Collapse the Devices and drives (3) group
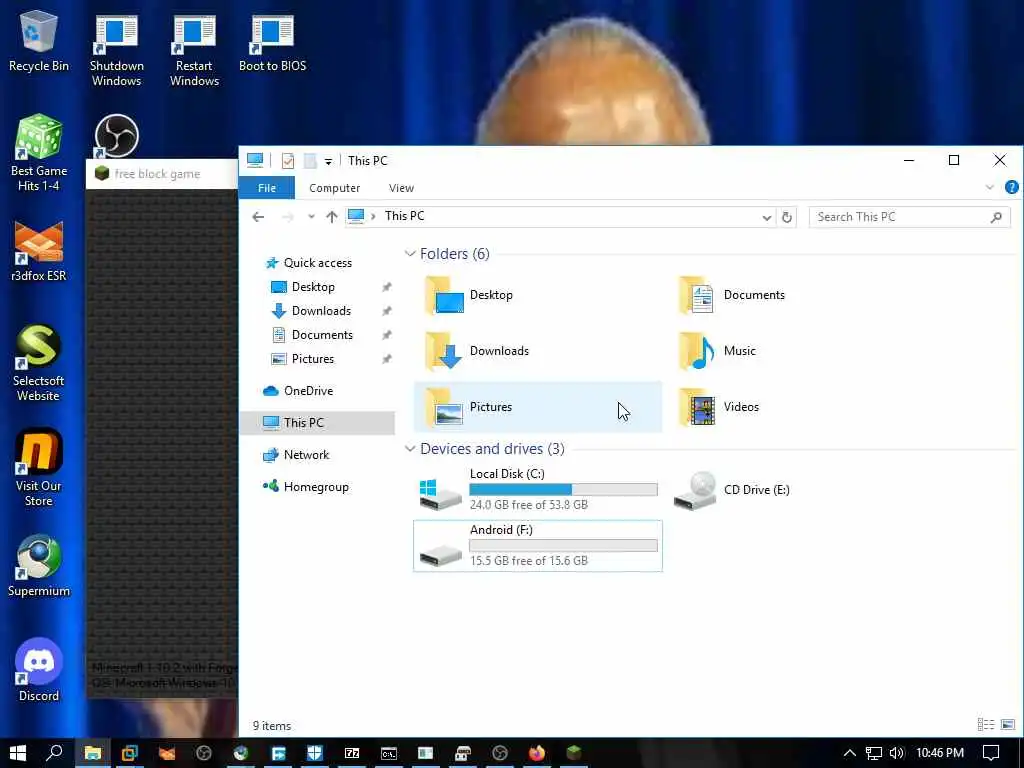 pyautogui.click(x=410, y=449)
